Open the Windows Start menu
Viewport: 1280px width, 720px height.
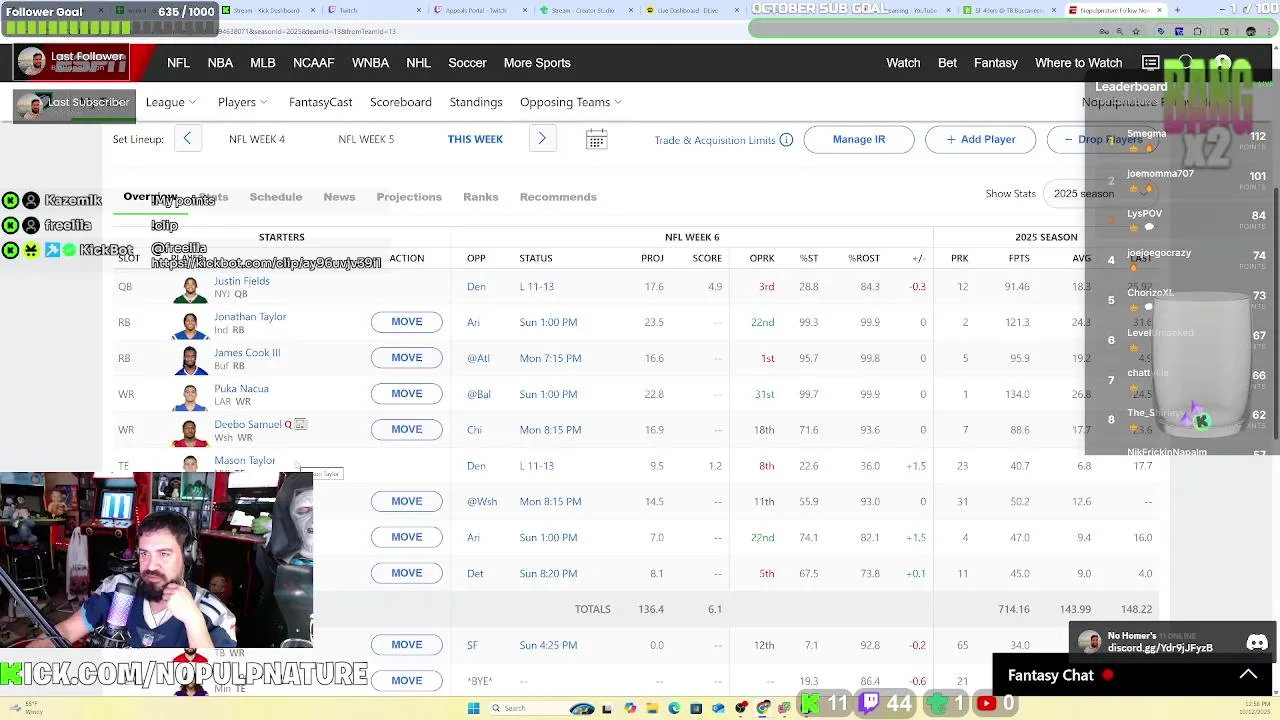pyautogui.click(x=473, y=708)
